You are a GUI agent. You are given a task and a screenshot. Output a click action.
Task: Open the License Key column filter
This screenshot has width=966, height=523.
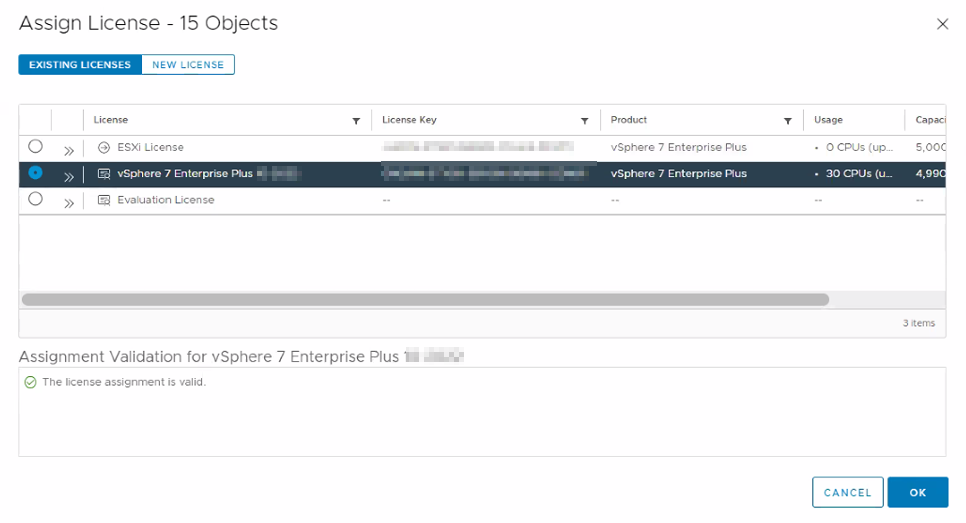coord(585,121)
